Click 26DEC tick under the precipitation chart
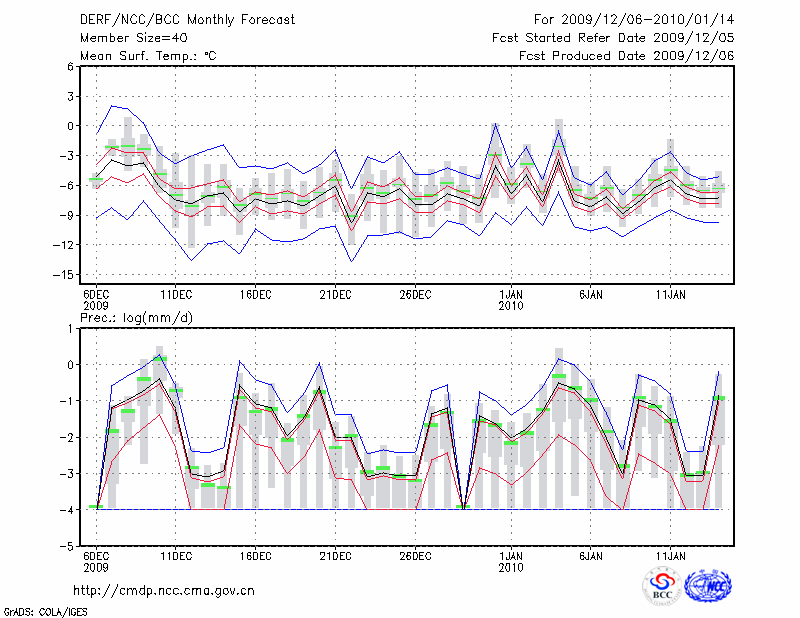This screenshot has height=618, width=800. click(x=415, y=555)
